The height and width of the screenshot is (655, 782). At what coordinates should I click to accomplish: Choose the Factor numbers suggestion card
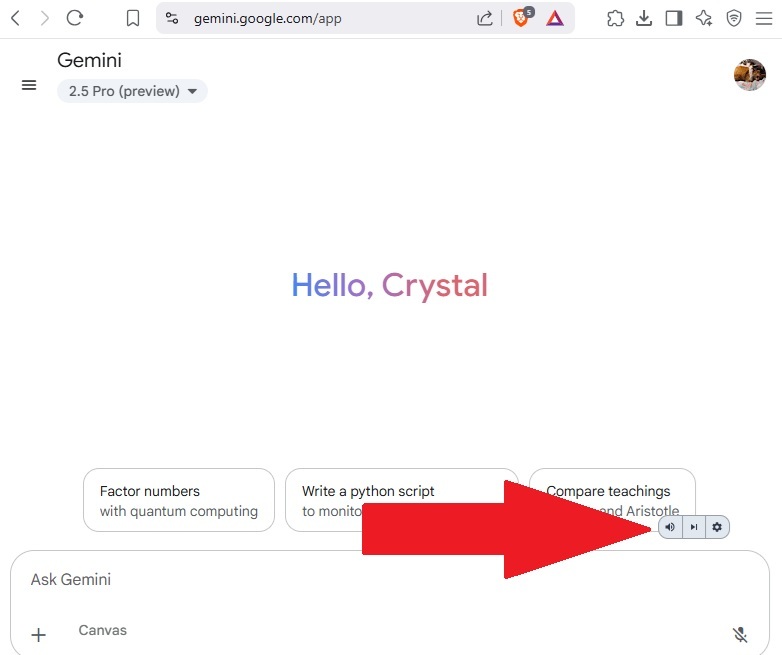(179, 500)
